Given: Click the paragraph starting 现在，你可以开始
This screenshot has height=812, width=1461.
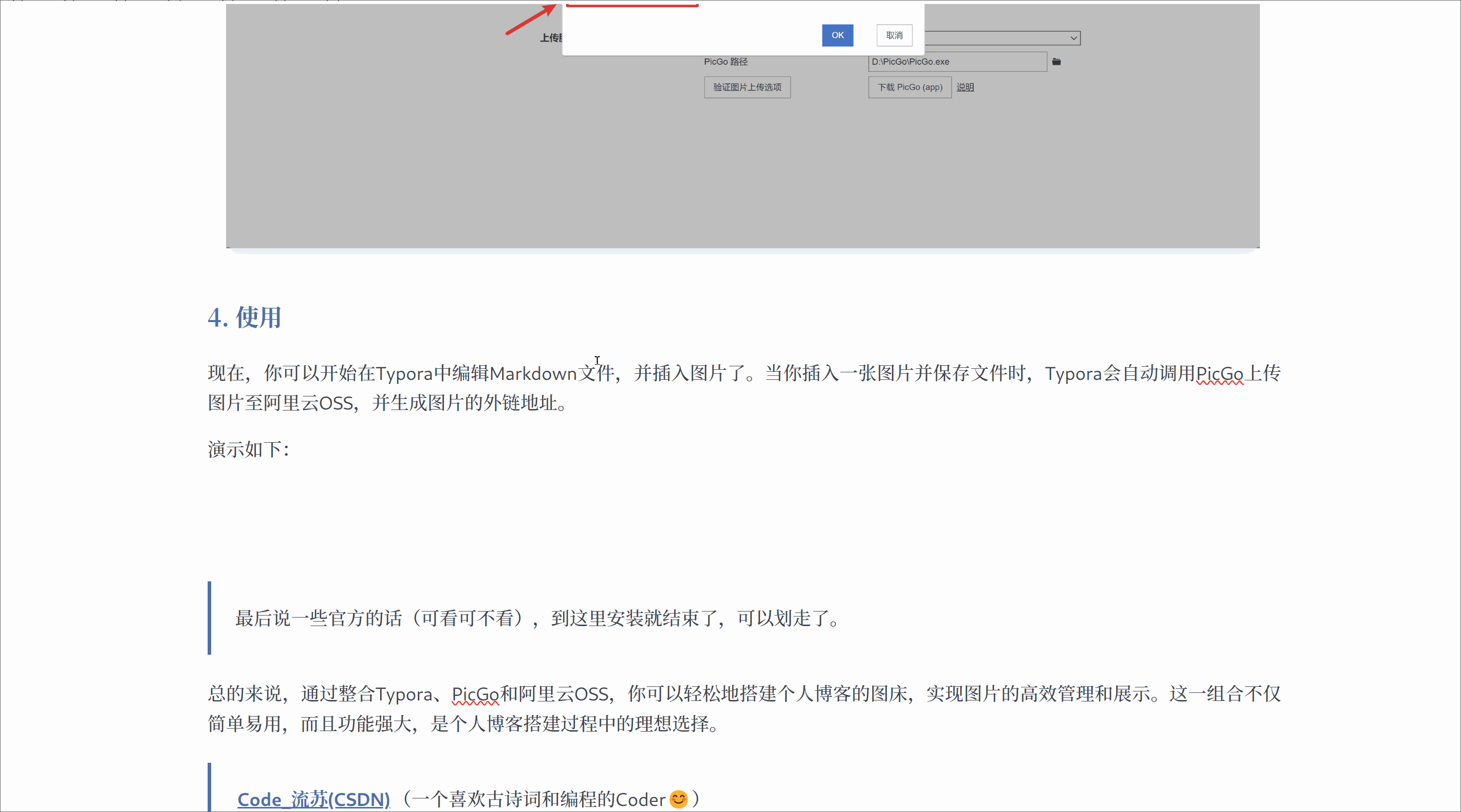Looking at the screenshot, I should (x=744, y=388).
